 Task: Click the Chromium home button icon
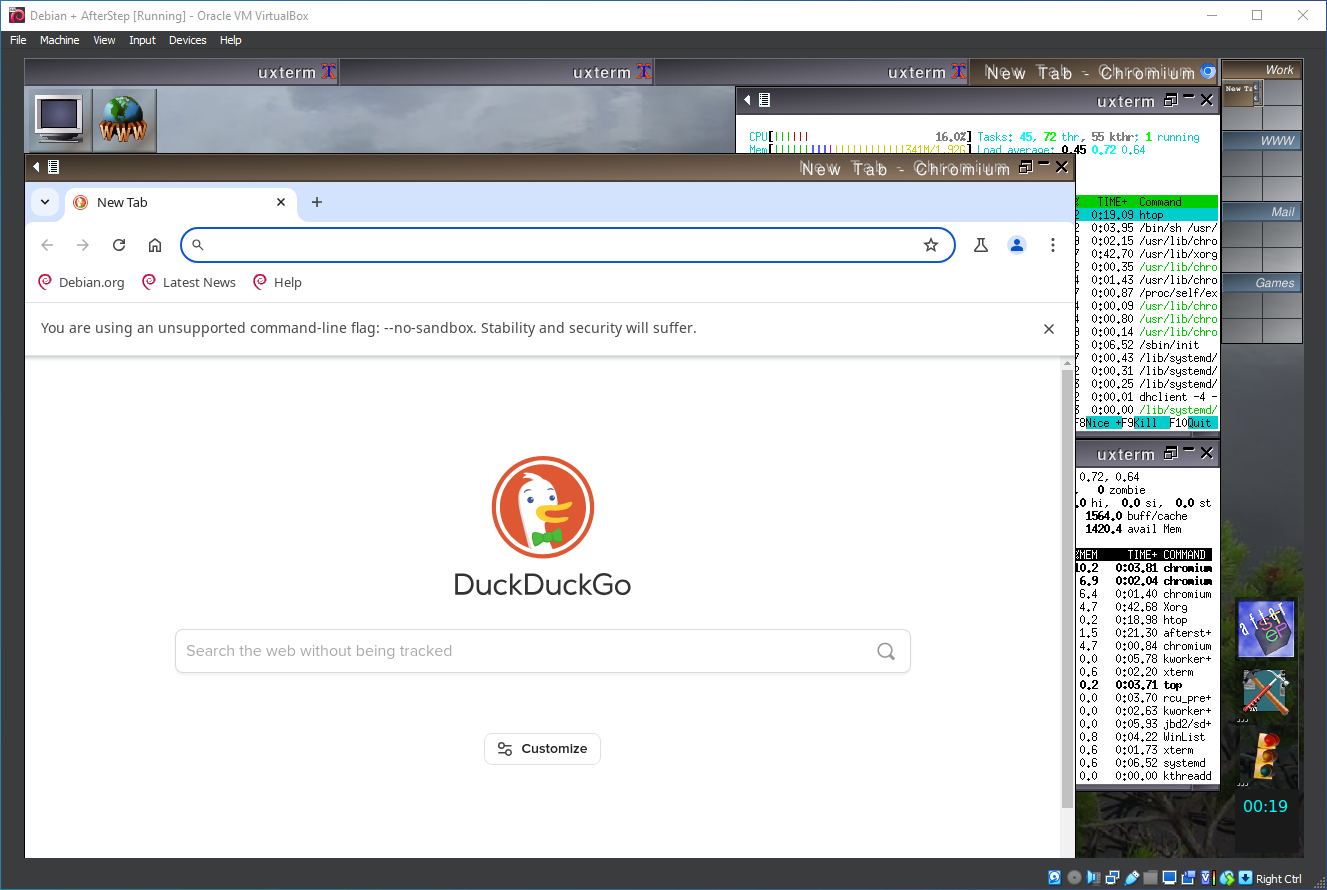click(x=155, y=245)
